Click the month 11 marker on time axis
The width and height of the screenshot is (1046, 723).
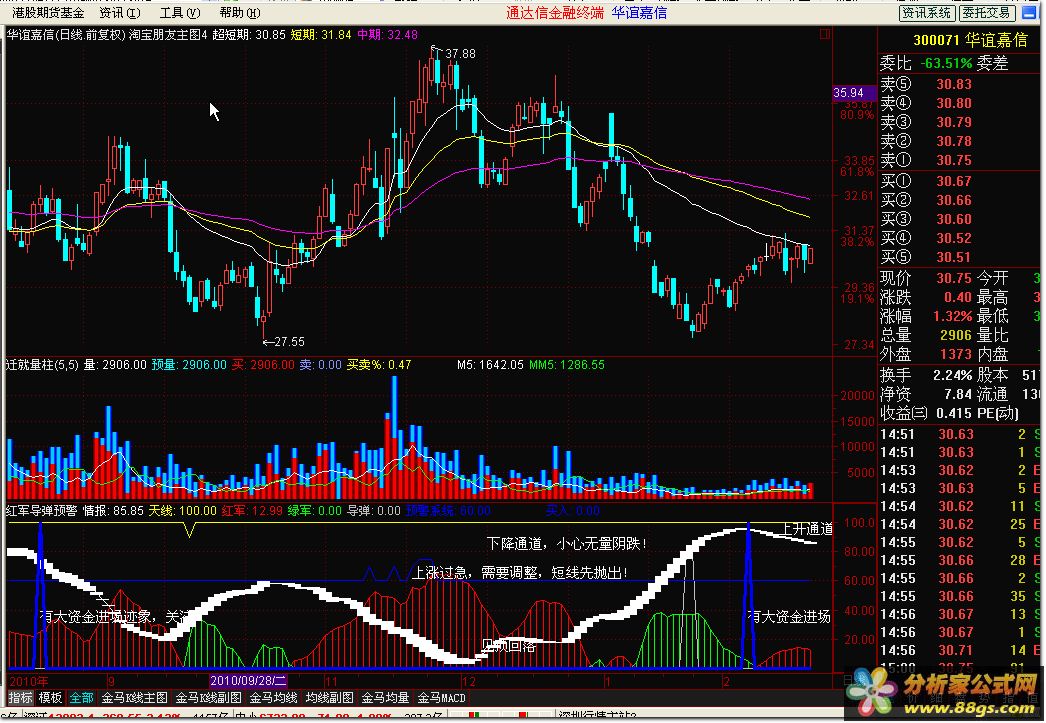tap(332, 681)
